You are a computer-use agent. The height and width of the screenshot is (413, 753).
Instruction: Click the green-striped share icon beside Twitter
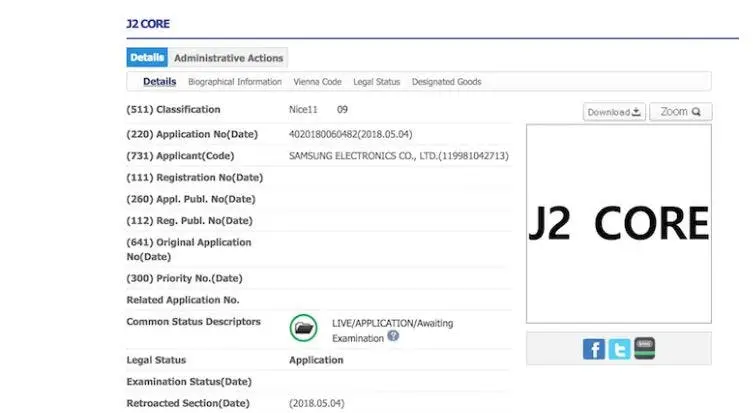click(644, 348)
